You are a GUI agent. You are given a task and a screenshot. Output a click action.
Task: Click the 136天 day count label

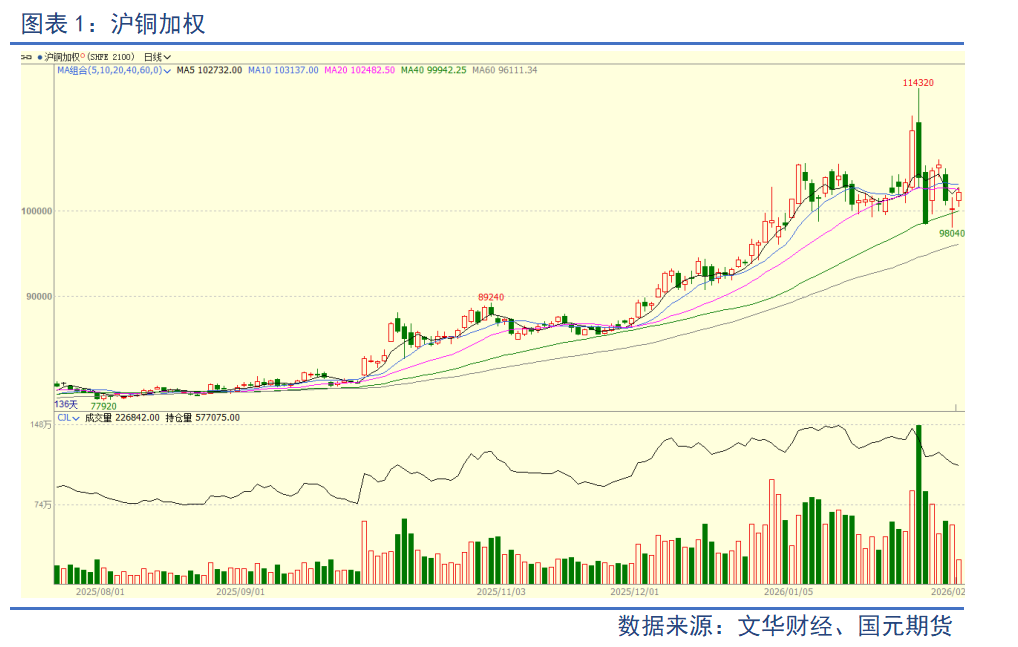coord(65,403)
